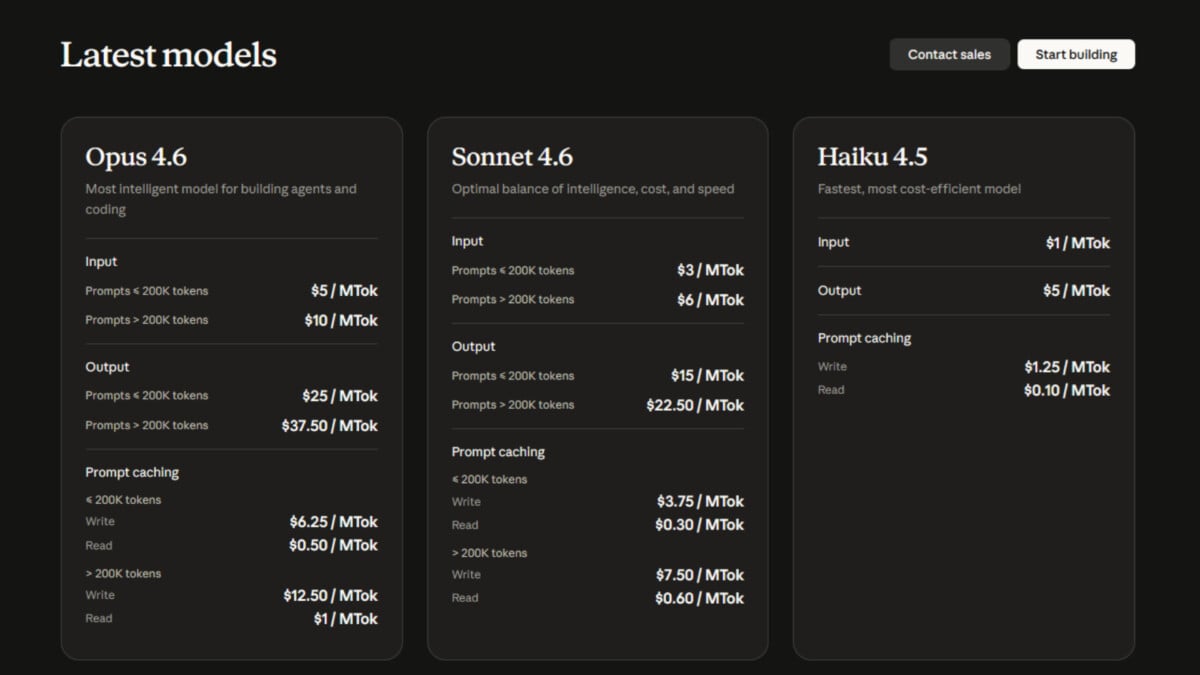Click the $0.60 / MTok read price
The height and width of the screenshot is (675, 1200).
pyautogui.click(x=700, y=598)
